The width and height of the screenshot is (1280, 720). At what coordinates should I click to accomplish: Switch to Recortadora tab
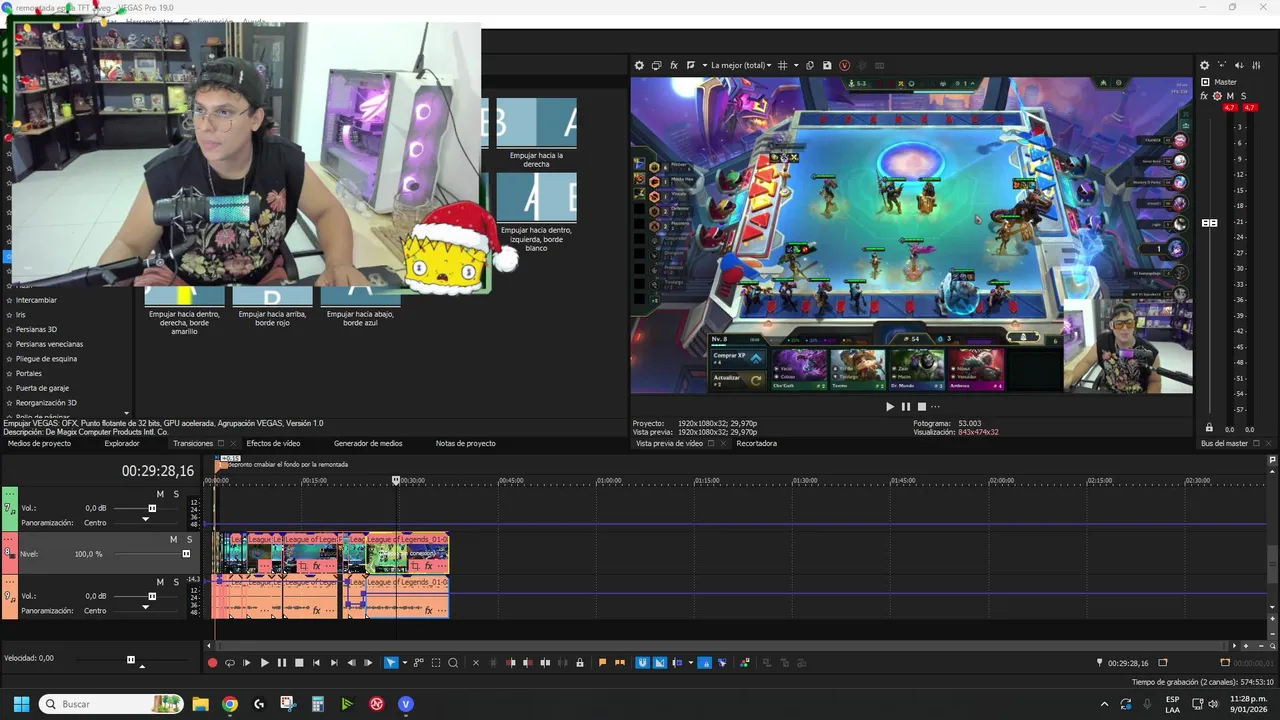(x=756, y=444)
